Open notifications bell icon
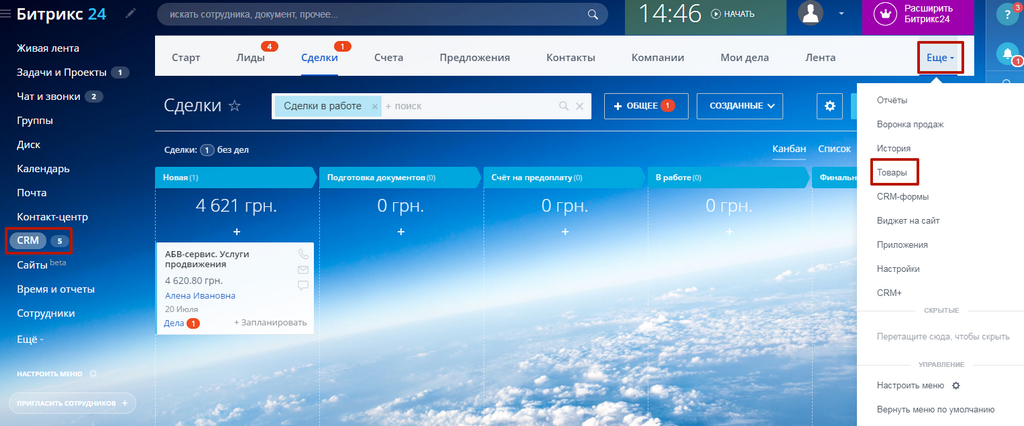This screenshot has height=426, width=1024. coord(1007,54)
